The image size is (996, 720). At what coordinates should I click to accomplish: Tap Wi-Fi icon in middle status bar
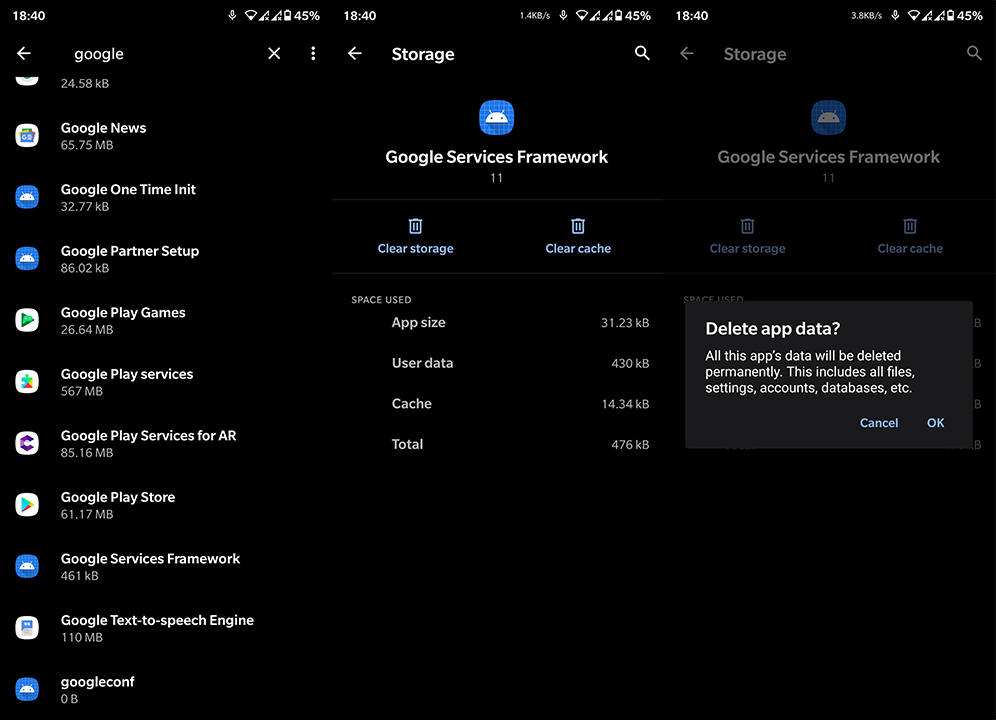tap(582, 15)
